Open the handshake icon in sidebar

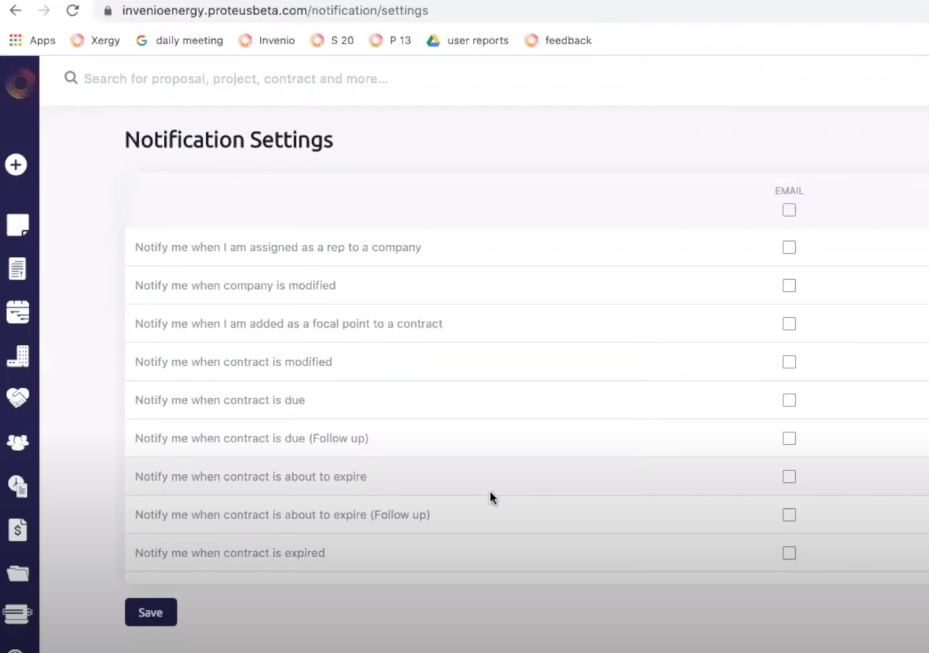coord(17,398)
